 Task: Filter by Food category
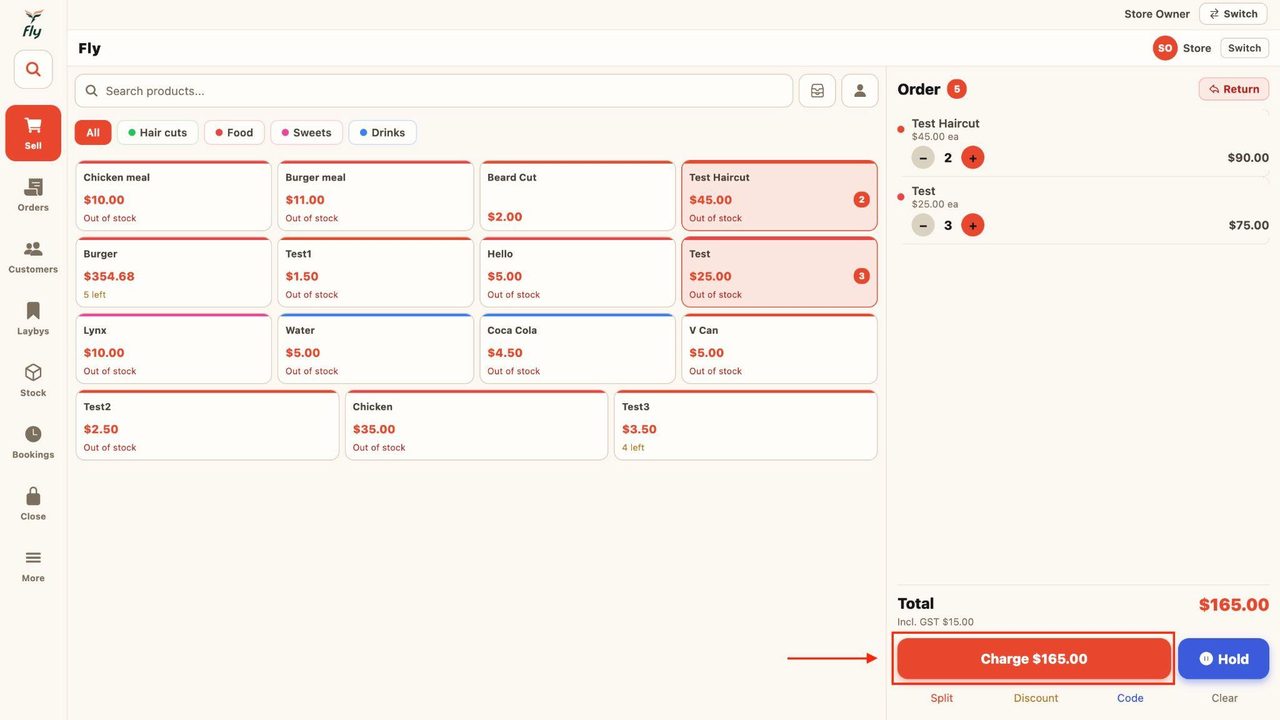(234, 133)
